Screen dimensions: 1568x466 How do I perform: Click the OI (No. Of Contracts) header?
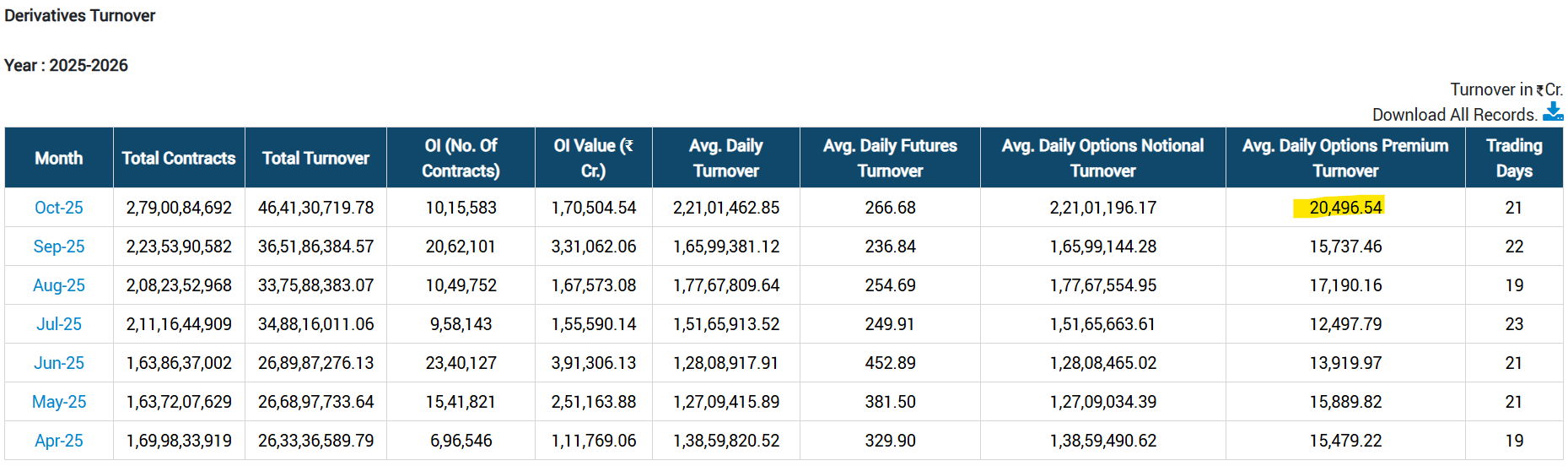(461, 158)
